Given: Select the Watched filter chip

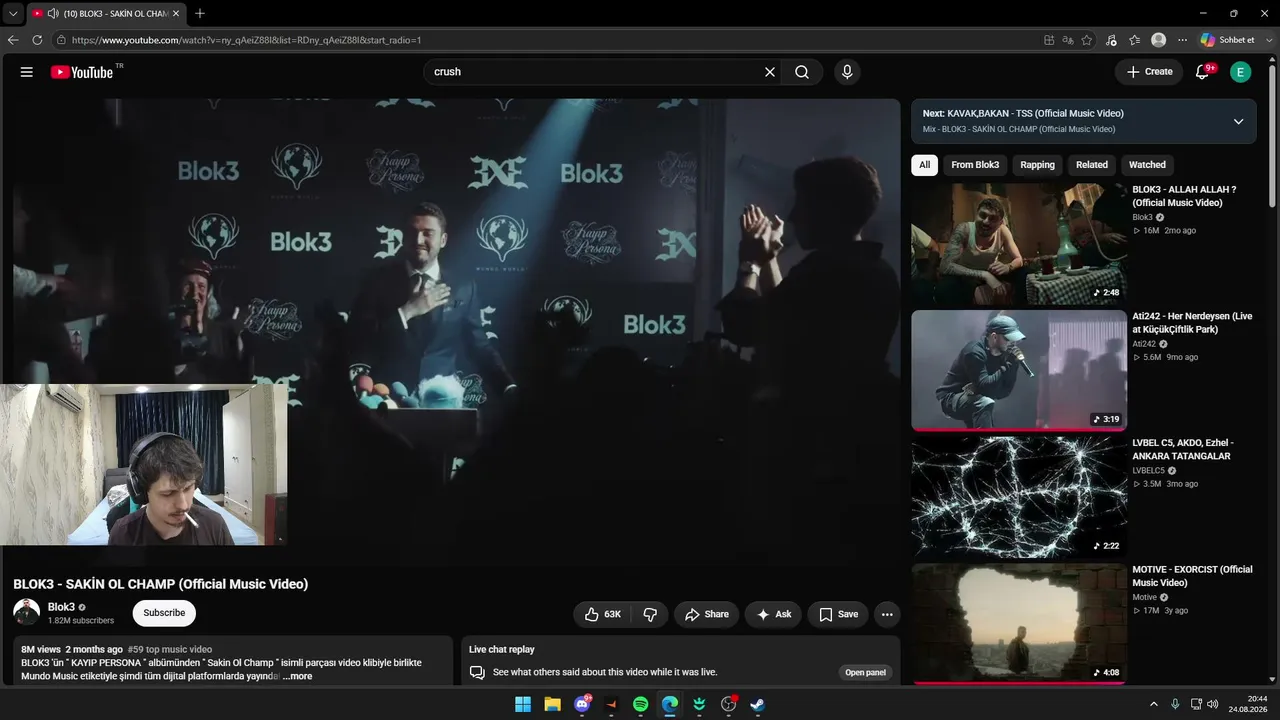Looking at the screenshot, I should [1147, 165].
